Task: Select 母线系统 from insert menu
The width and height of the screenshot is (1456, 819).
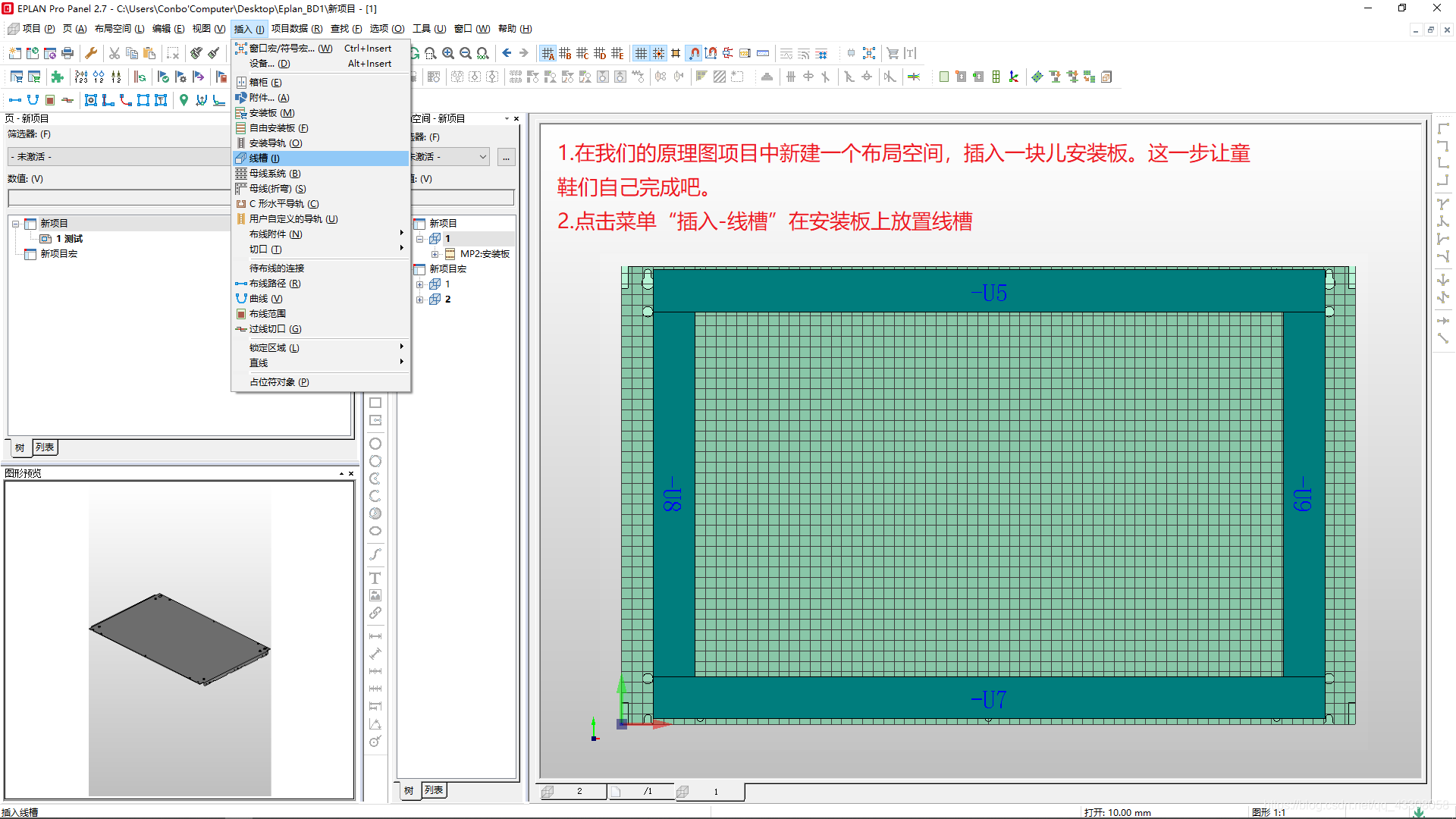Action: tap(271, 173)
